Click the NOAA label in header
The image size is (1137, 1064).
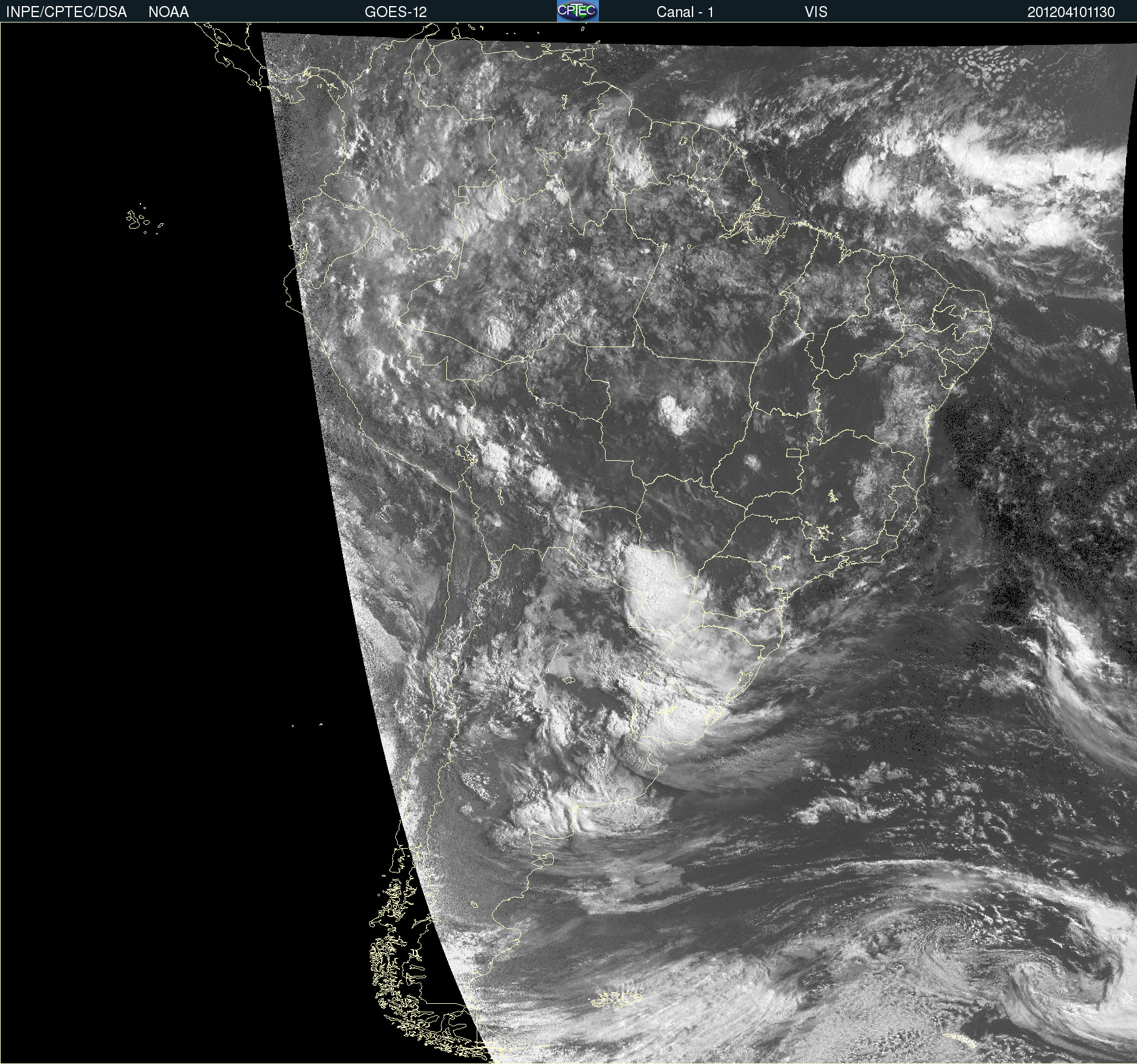pos(168,12)
